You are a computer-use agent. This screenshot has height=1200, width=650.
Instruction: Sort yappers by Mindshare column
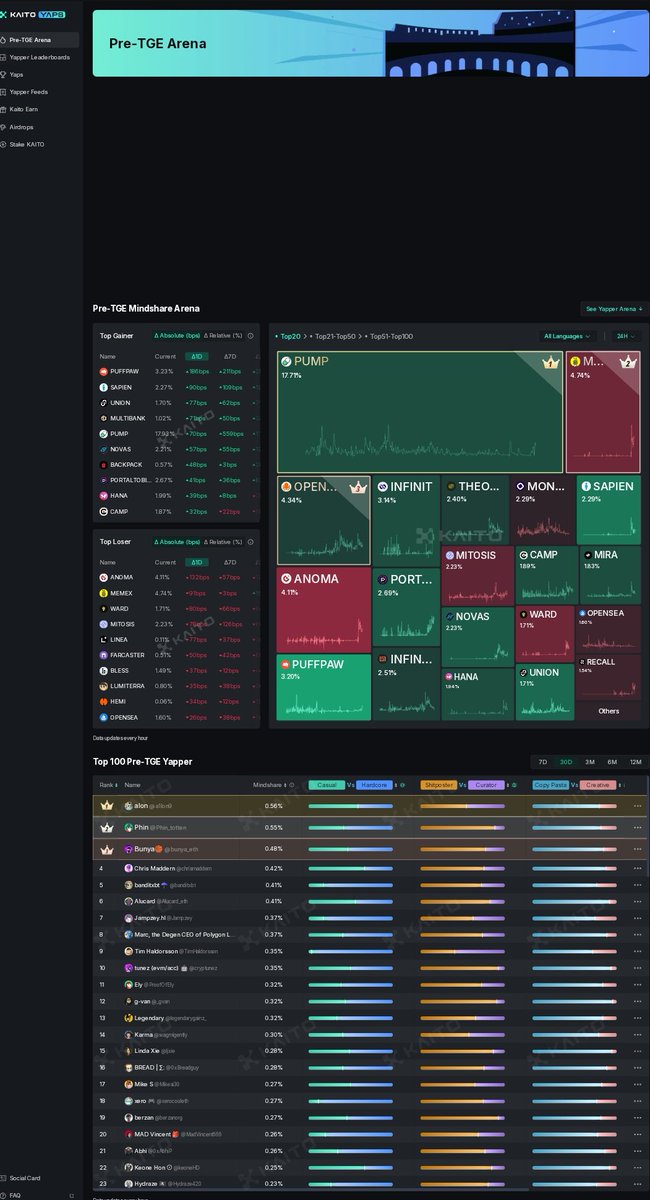(269, 785)
